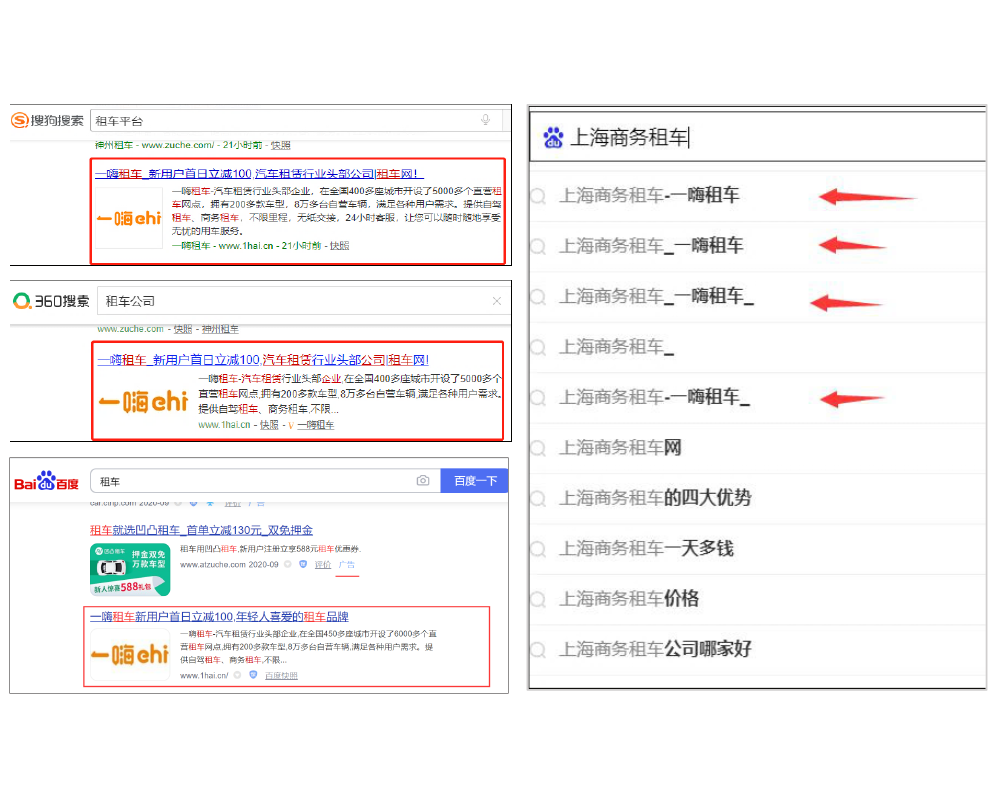Open 360 result 一嗨租车_新用户首日立减100 title link

point(263,360)
